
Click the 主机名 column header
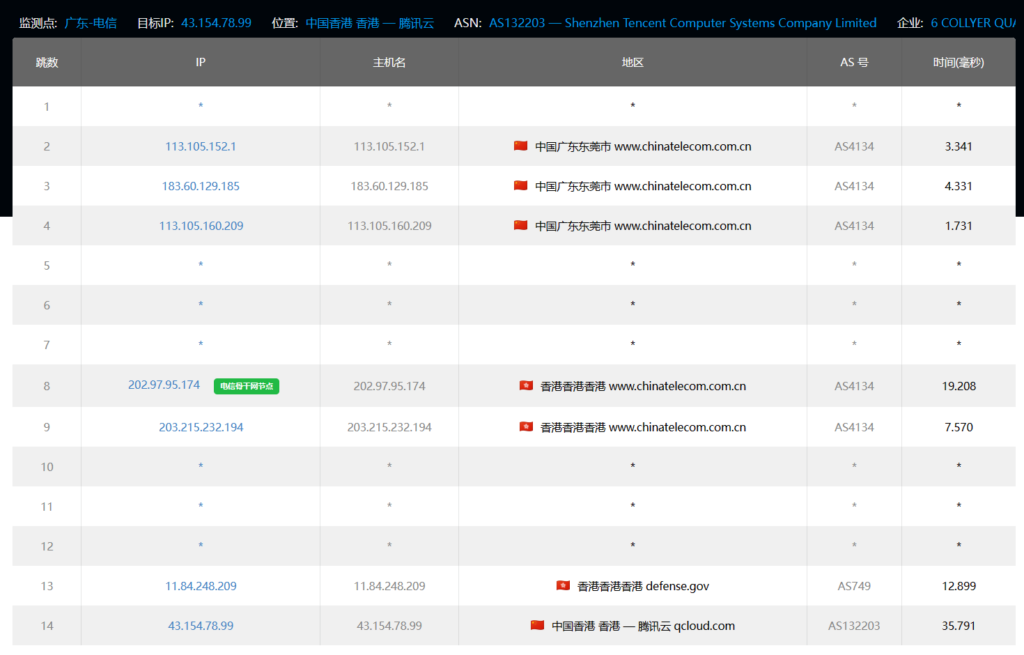pos(389,62)
